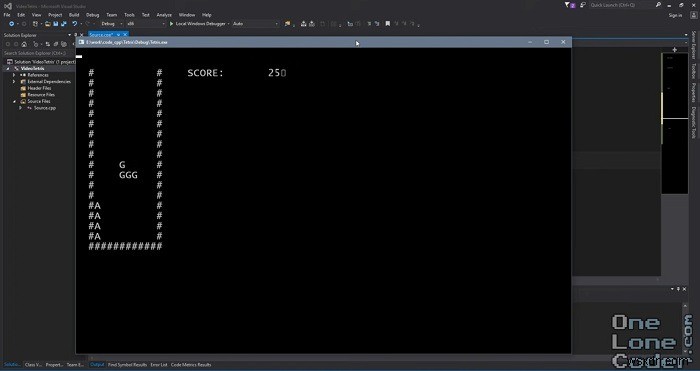
Task: Expand the External Dependencies node
Action: click(14, 82)
